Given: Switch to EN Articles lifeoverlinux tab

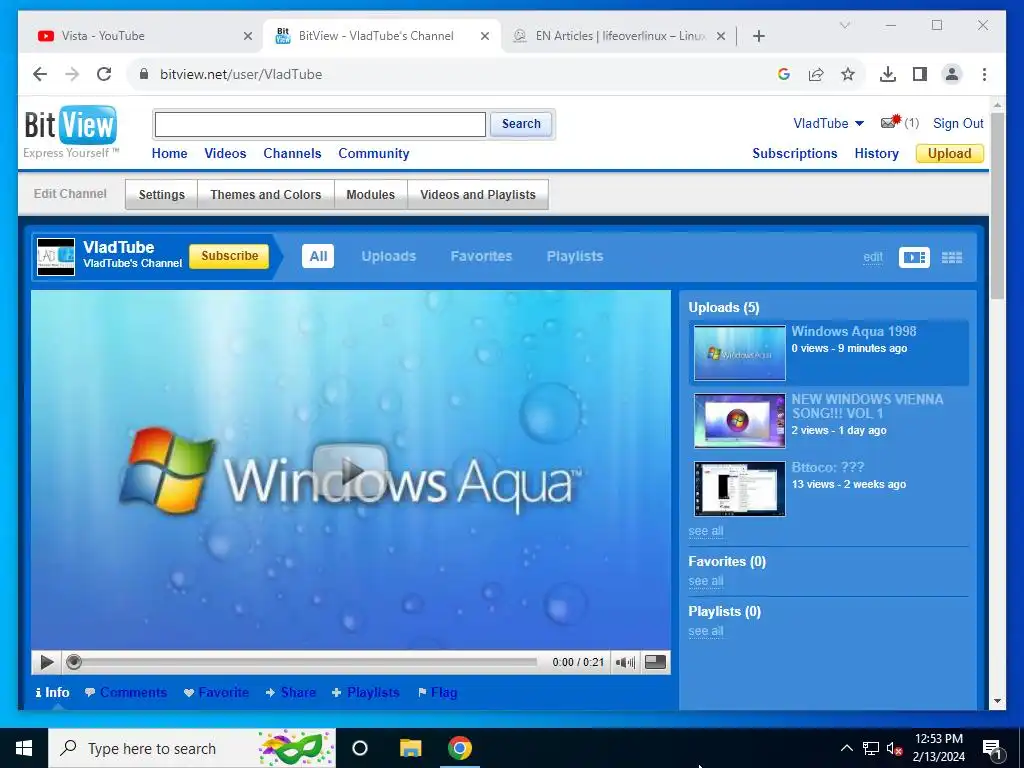Looking at the screenshot, I should pyautogui.click(x=616, y=36).
